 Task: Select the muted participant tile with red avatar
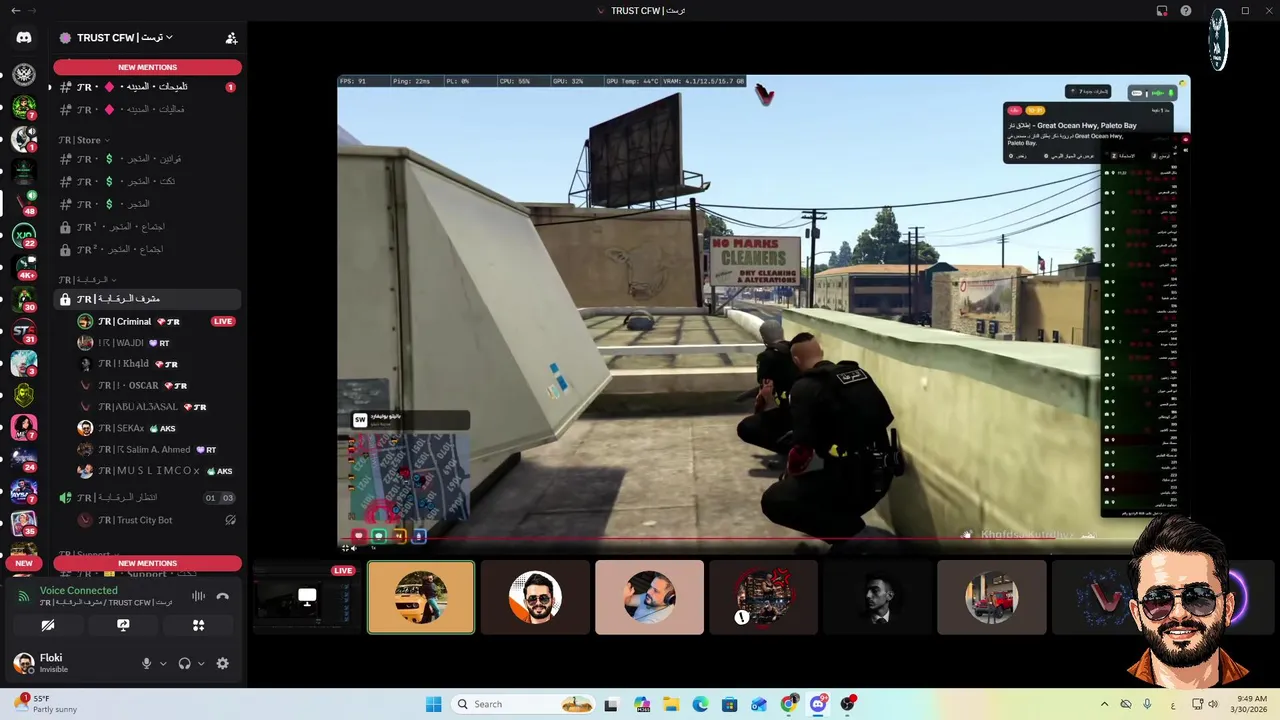pyautogui.click(x=763, y=597)
